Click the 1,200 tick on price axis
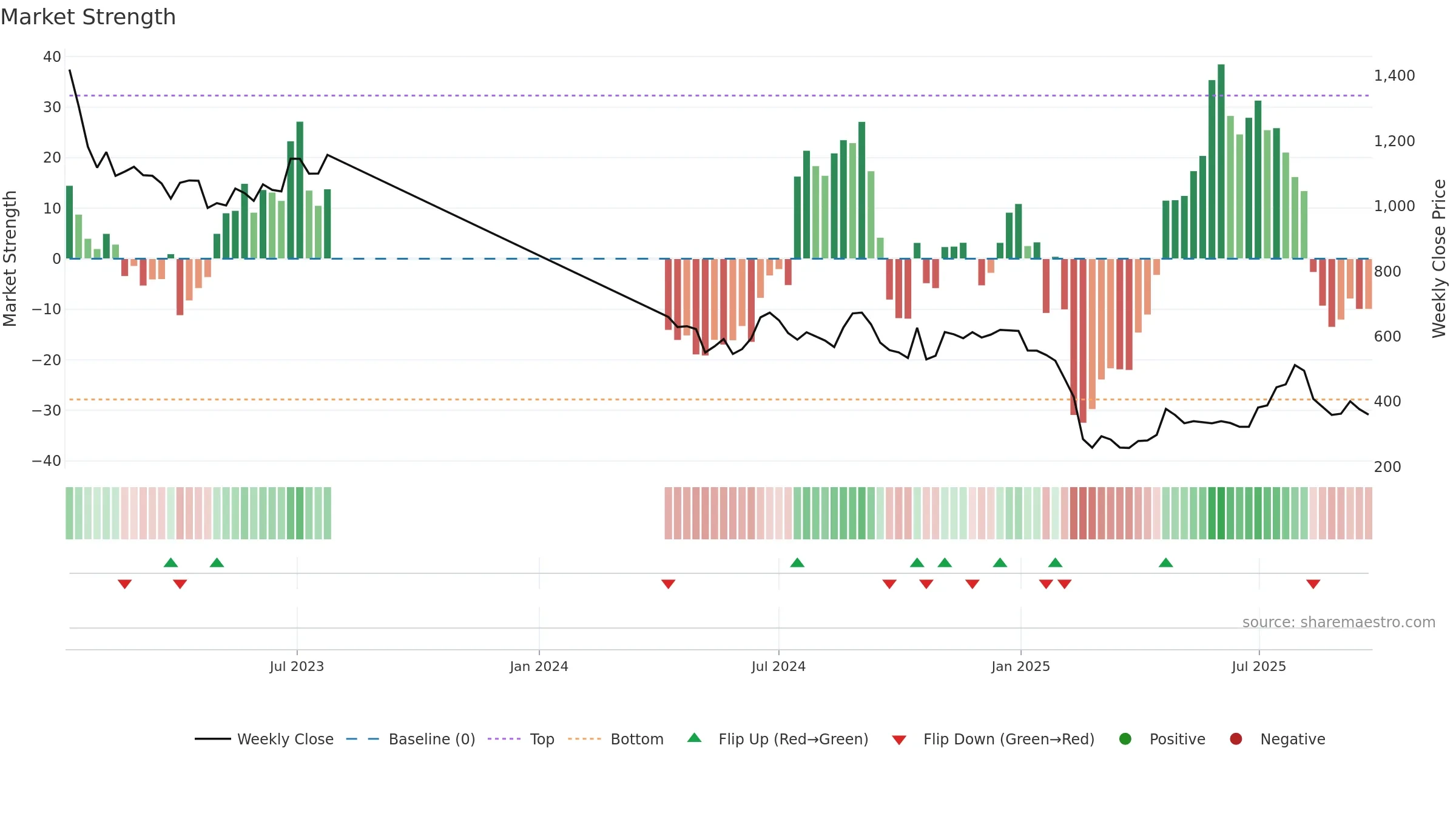The width and height of the screenshot is (1456, 819). click(1394, 141)
